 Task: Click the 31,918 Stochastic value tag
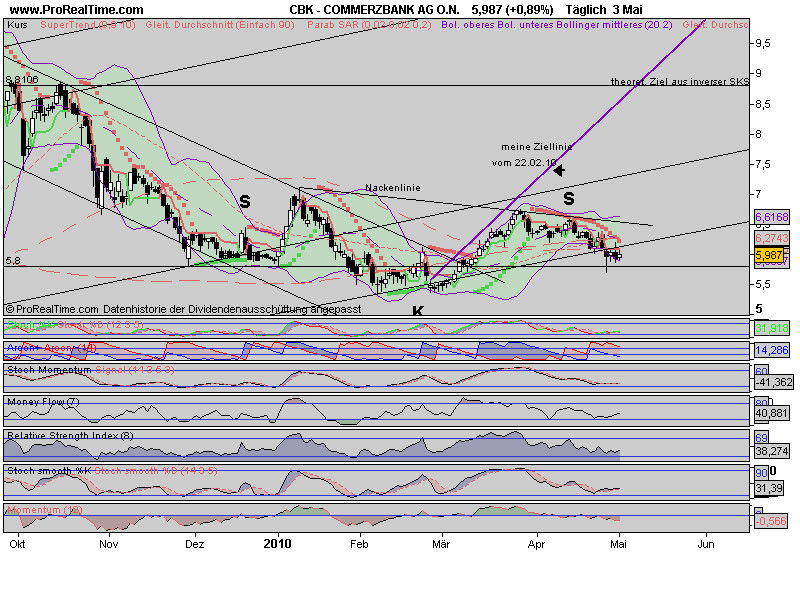pos(772,328)
